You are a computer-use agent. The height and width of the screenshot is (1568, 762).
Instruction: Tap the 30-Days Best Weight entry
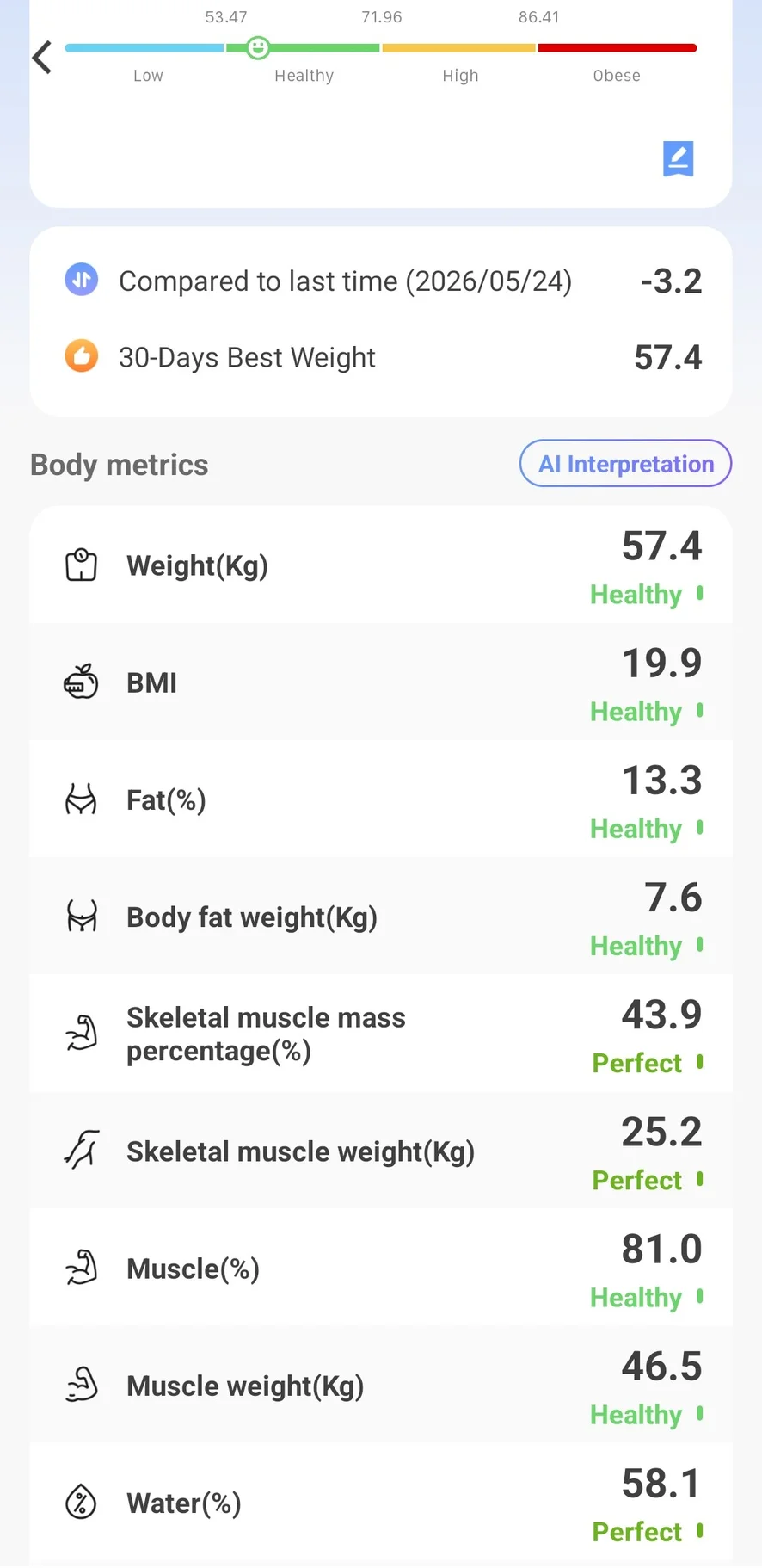click(381, 356)
